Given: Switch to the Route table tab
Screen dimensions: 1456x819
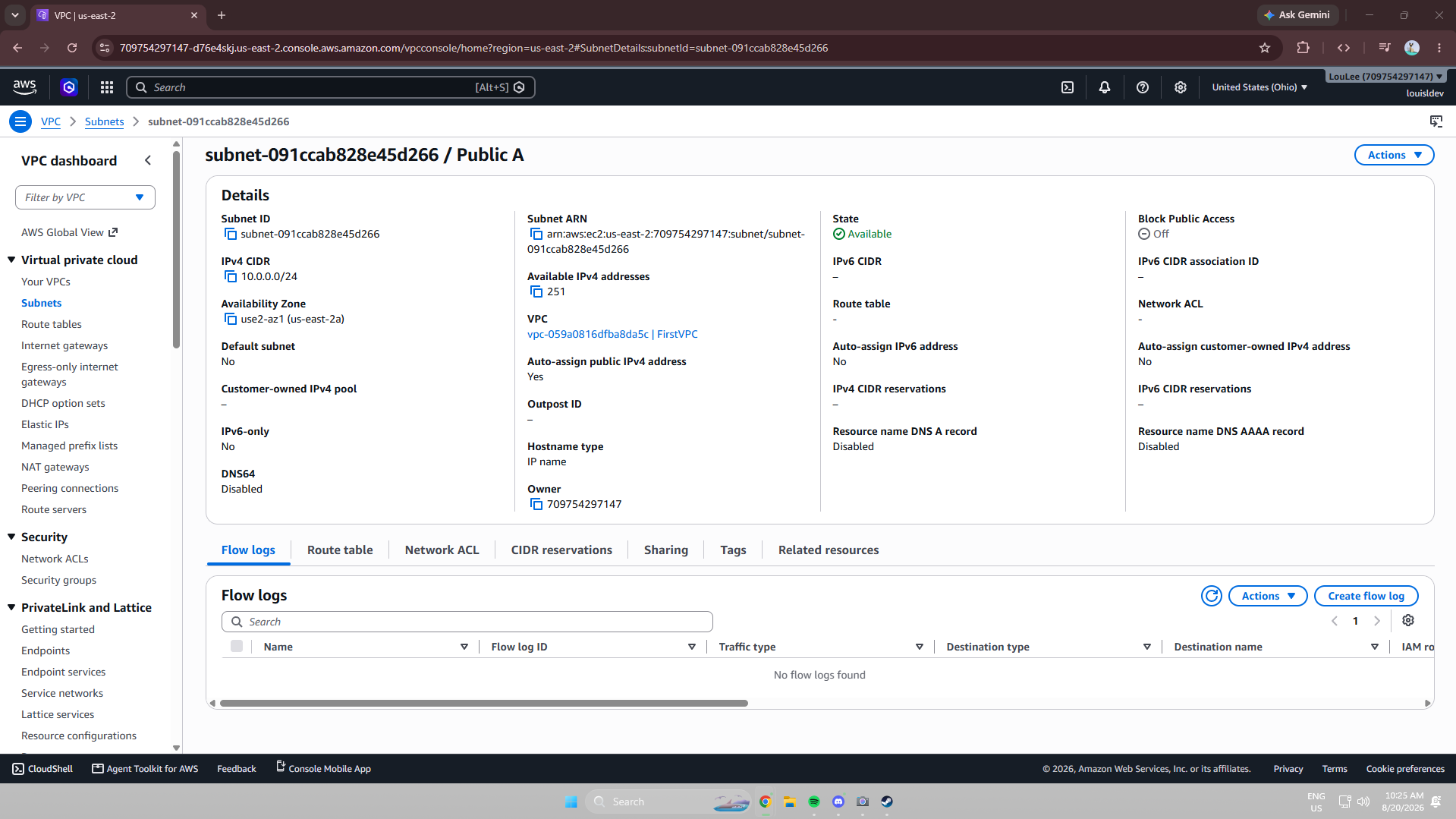Looking at the screenshot, I should 340,550.
